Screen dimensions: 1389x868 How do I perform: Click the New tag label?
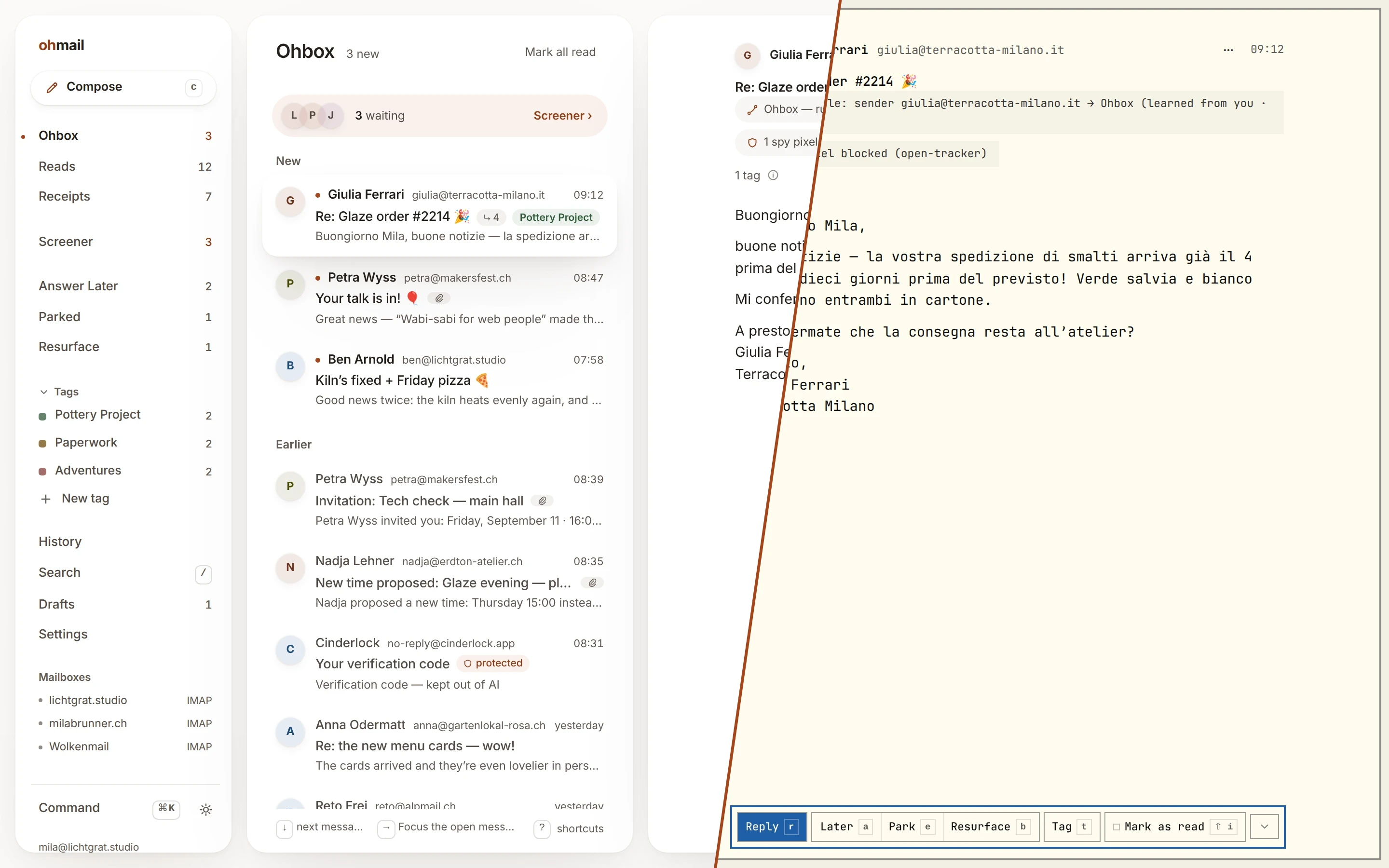point(85,499)
